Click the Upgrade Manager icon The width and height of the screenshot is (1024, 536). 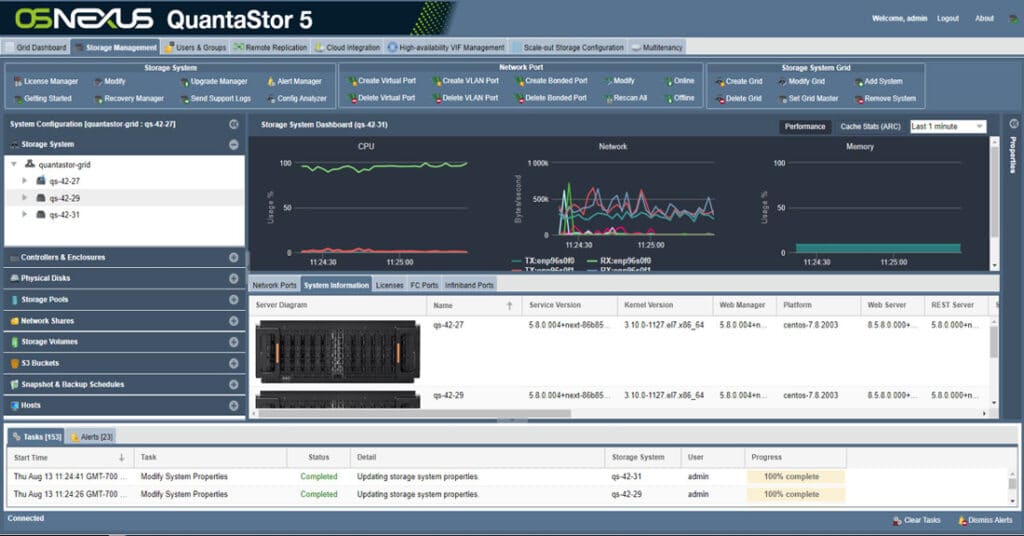[185, 82]
